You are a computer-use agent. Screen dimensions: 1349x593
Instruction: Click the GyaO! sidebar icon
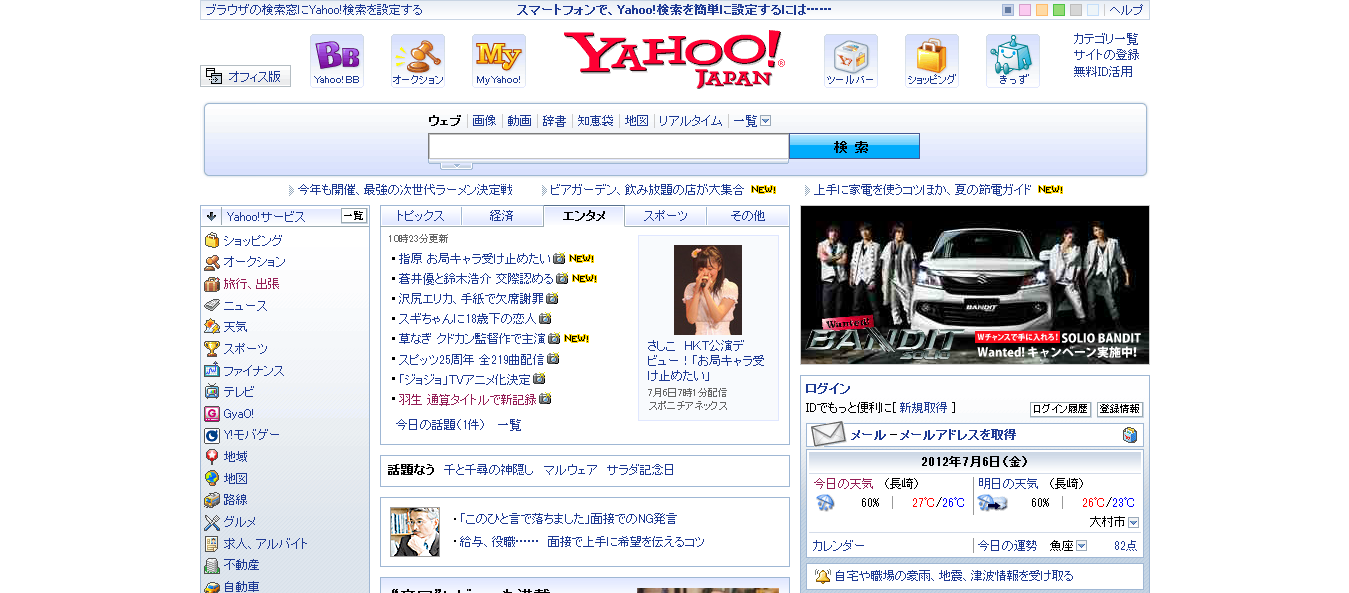point(212,414)
